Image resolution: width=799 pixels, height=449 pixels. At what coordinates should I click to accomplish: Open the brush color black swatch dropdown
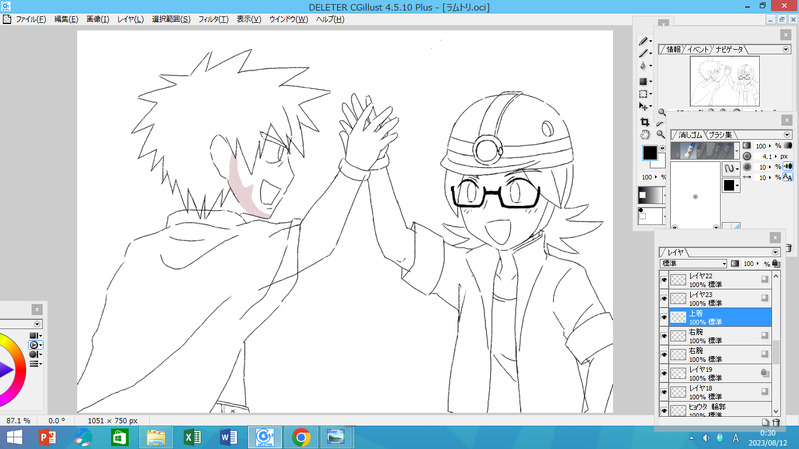click(732, 185)
